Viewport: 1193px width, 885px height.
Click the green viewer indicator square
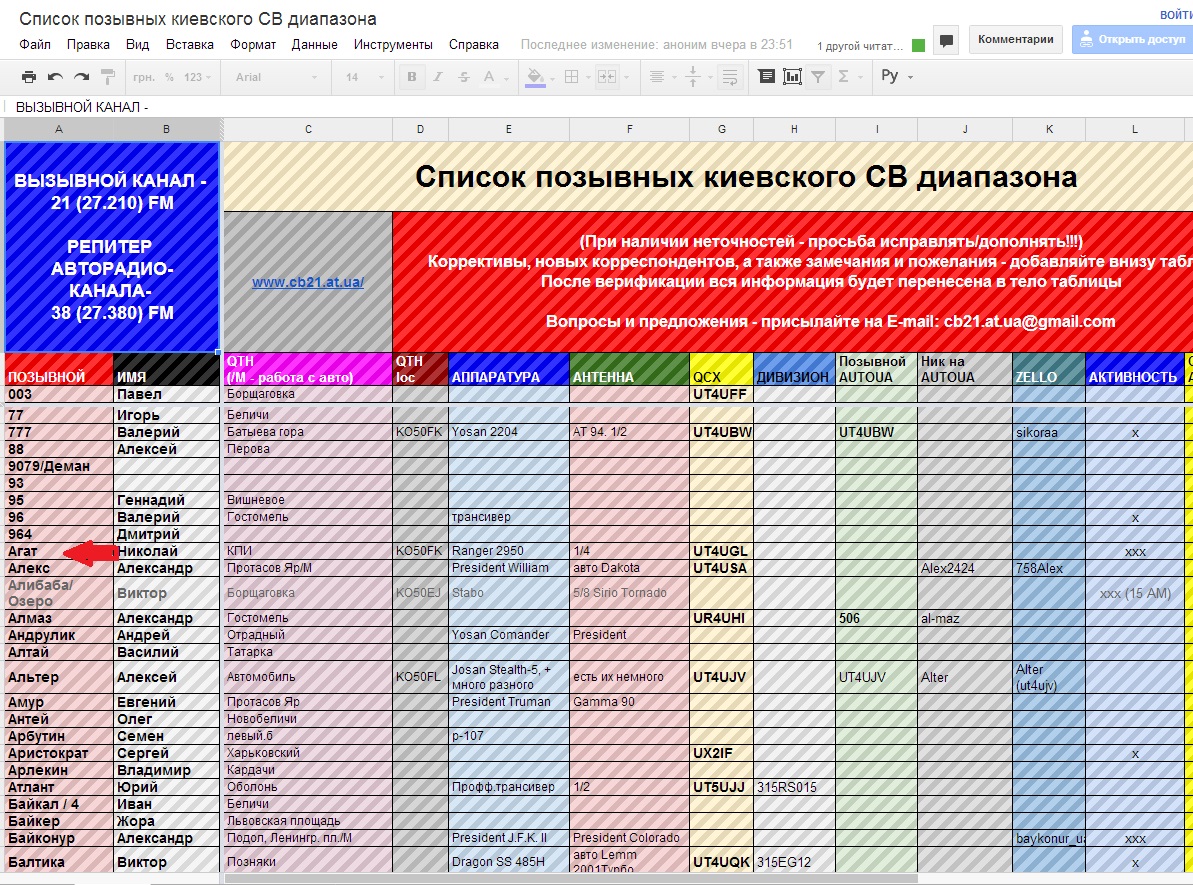[918, 45]
